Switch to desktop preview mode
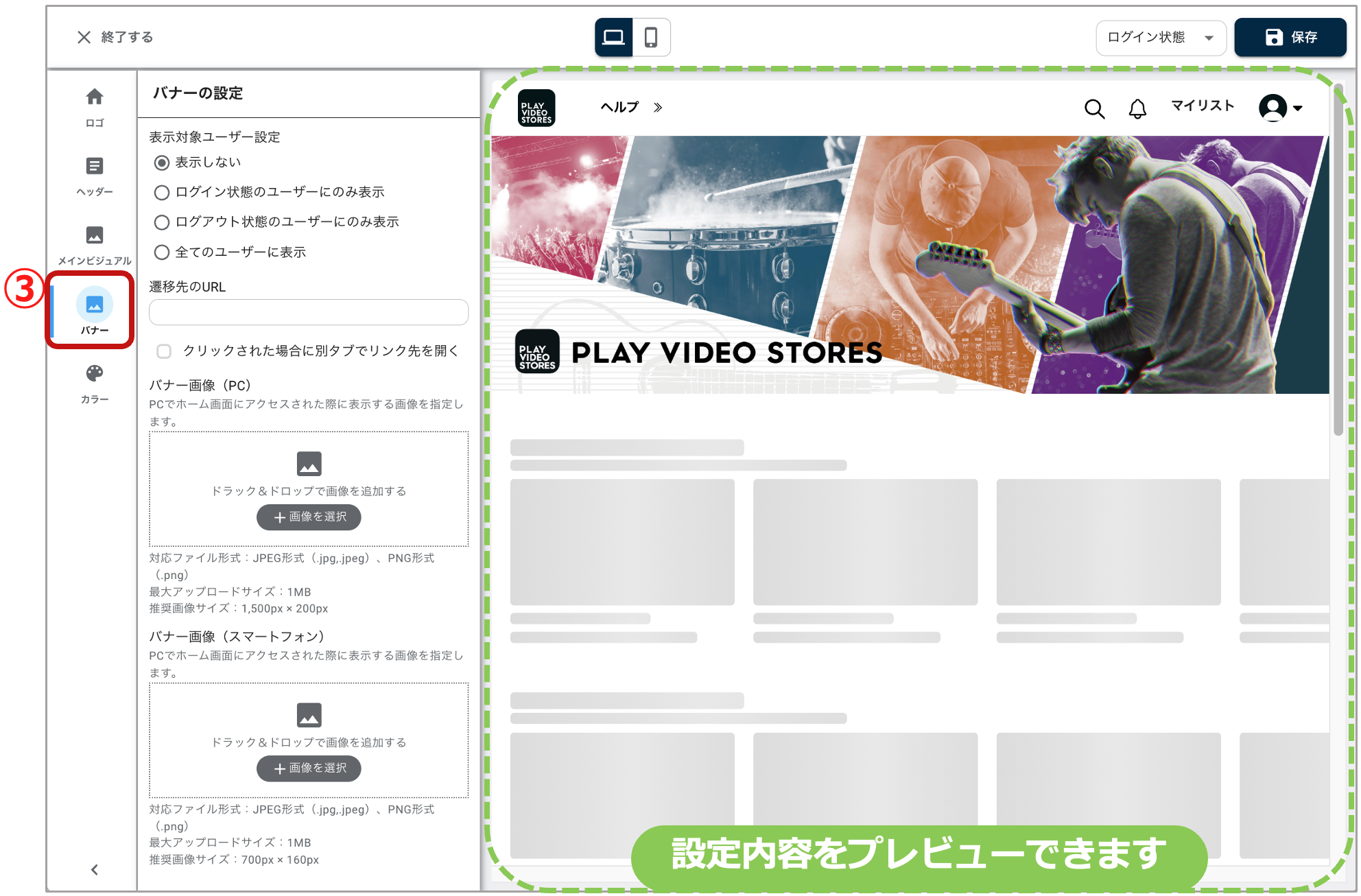The image size is (1361, 896). click(x=613, y=37)
